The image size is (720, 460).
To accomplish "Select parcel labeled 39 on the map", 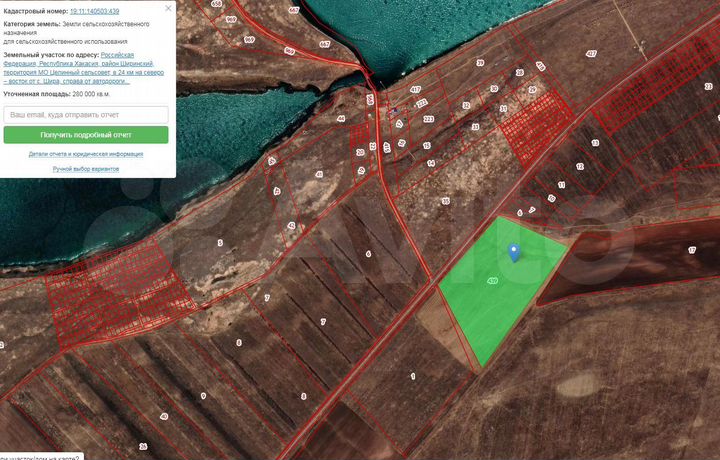I will coord(480,63).
